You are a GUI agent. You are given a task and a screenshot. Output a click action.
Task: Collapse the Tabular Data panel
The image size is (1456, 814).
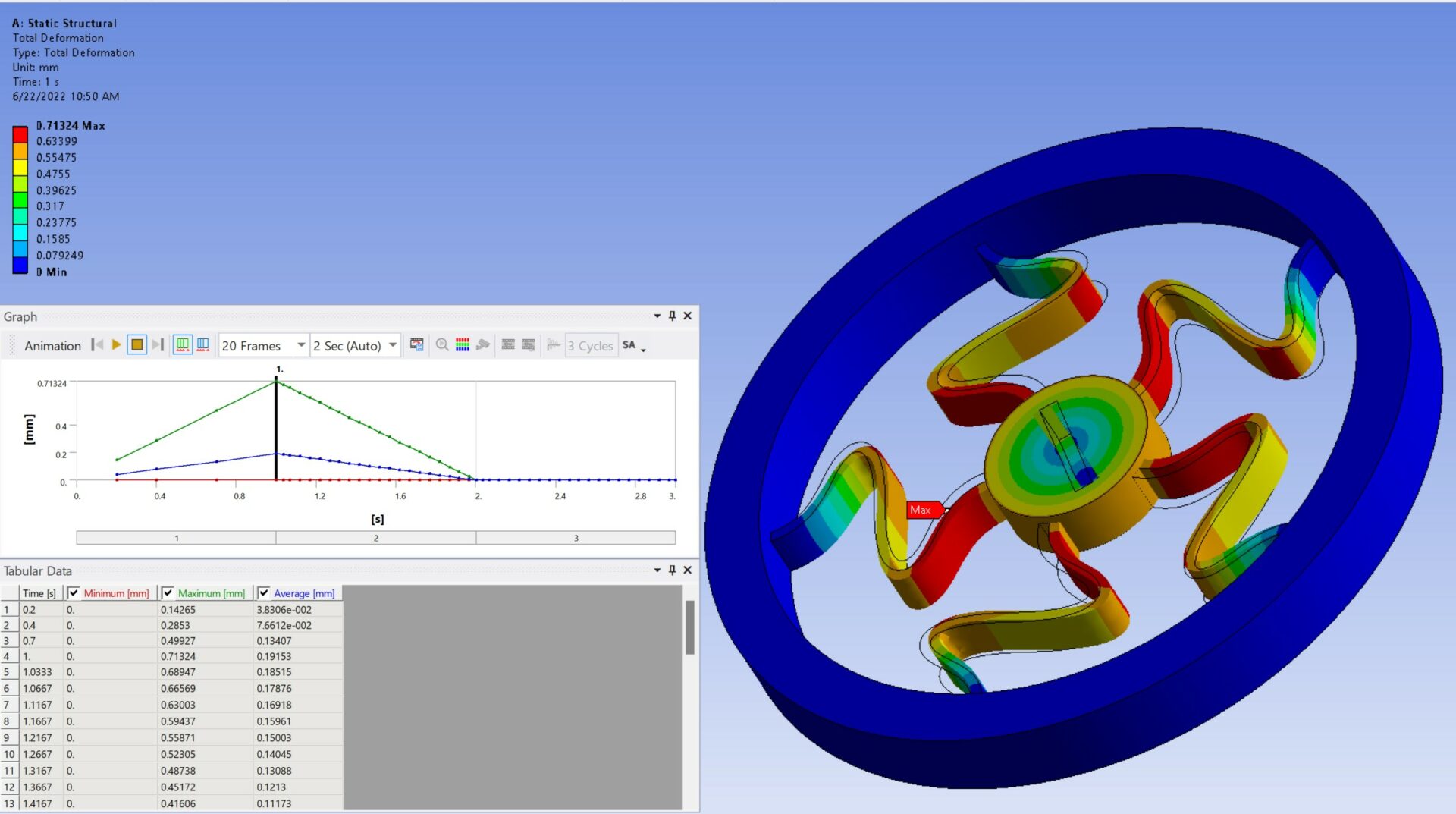point(656,570)
